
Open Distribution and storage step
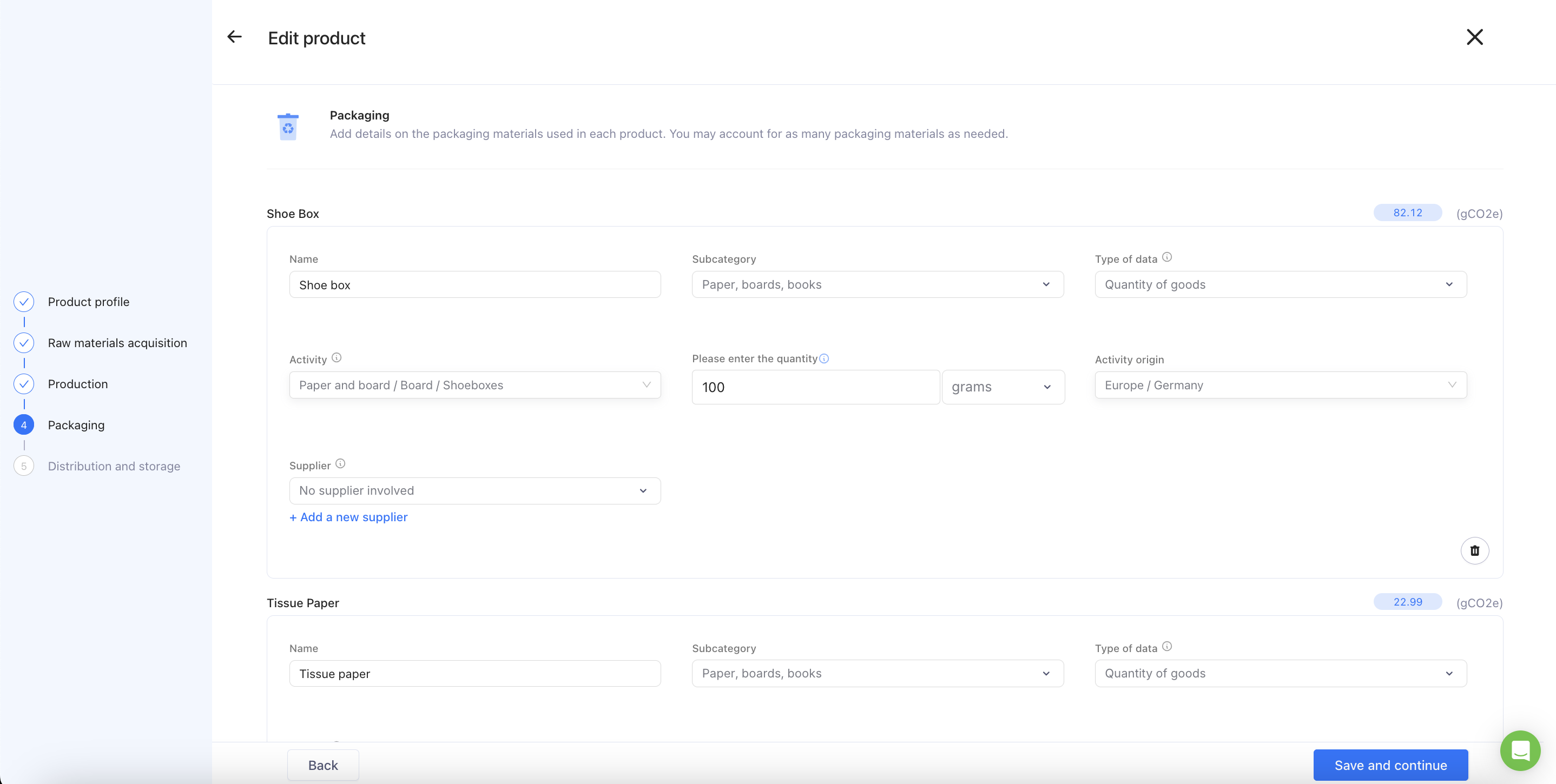(114, 466)
